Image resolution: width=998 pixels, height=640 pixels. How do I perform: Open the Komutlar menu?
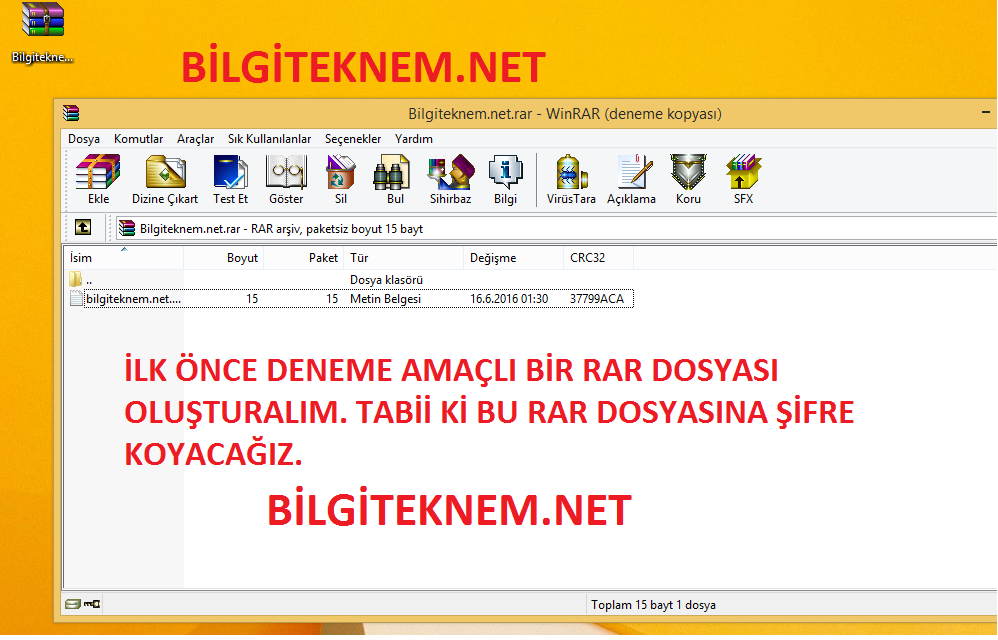138,139
